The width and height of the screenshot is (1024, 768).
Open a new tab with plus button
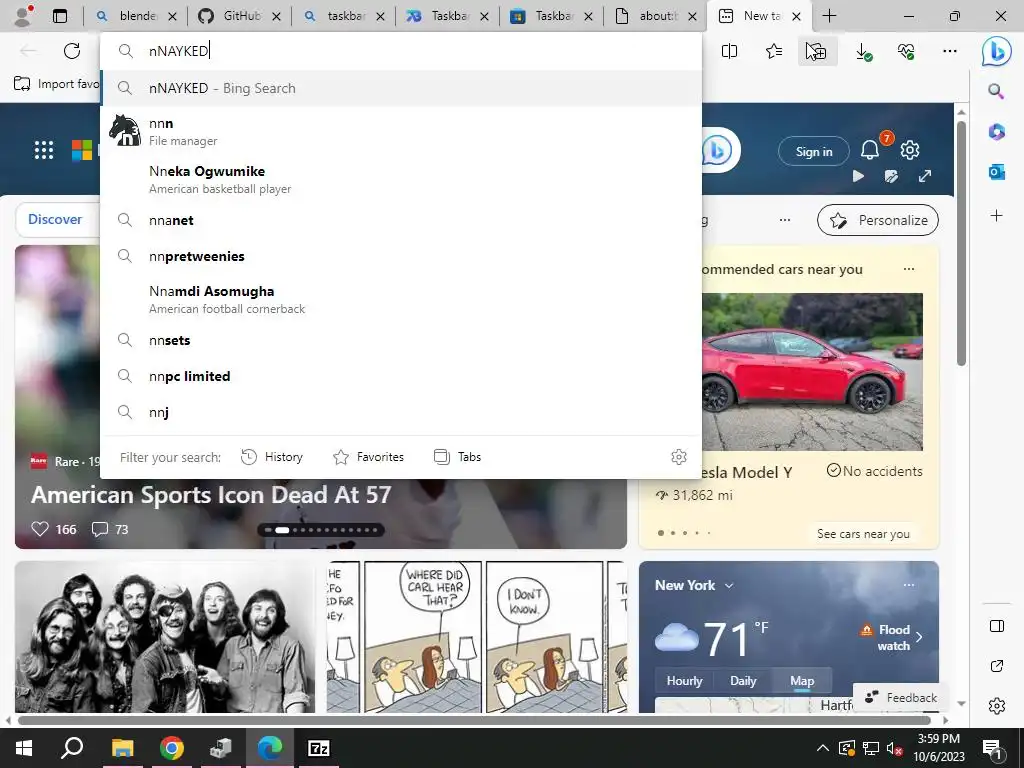(829, 16)
